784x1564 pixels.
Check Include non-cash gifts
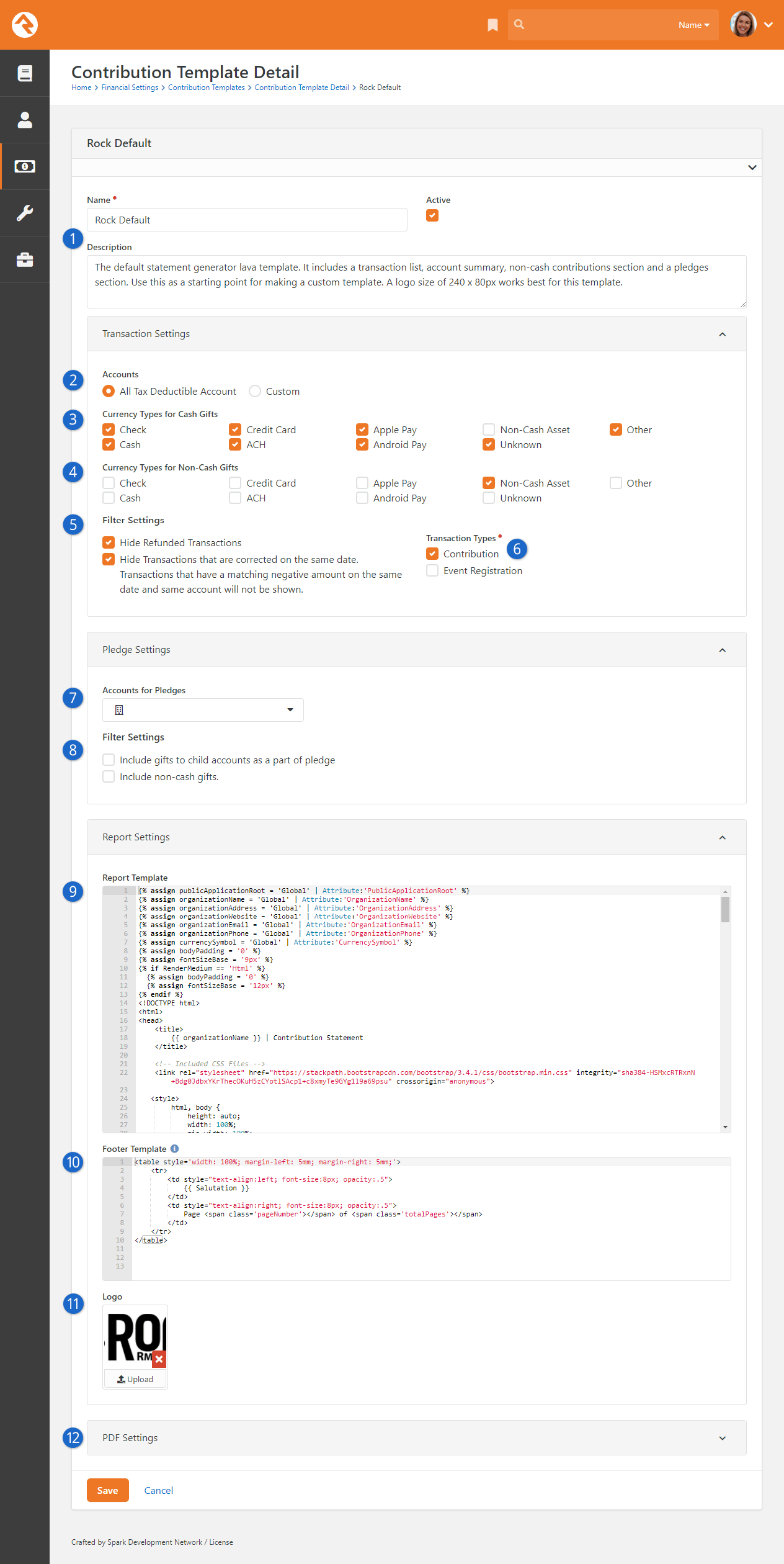tap(109, 776)
